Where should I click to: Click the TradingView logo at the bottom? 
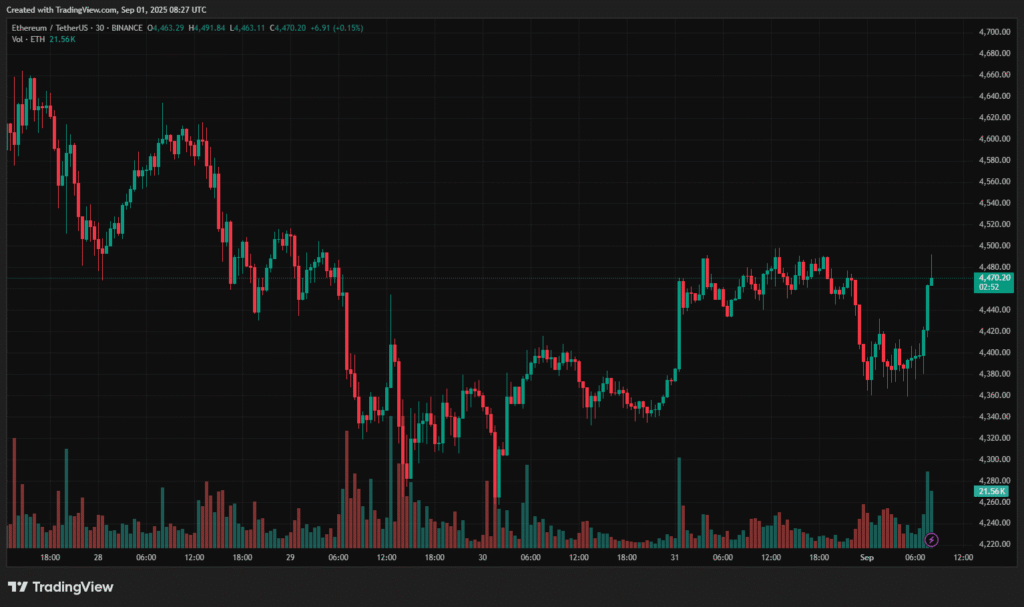[61, 587]
